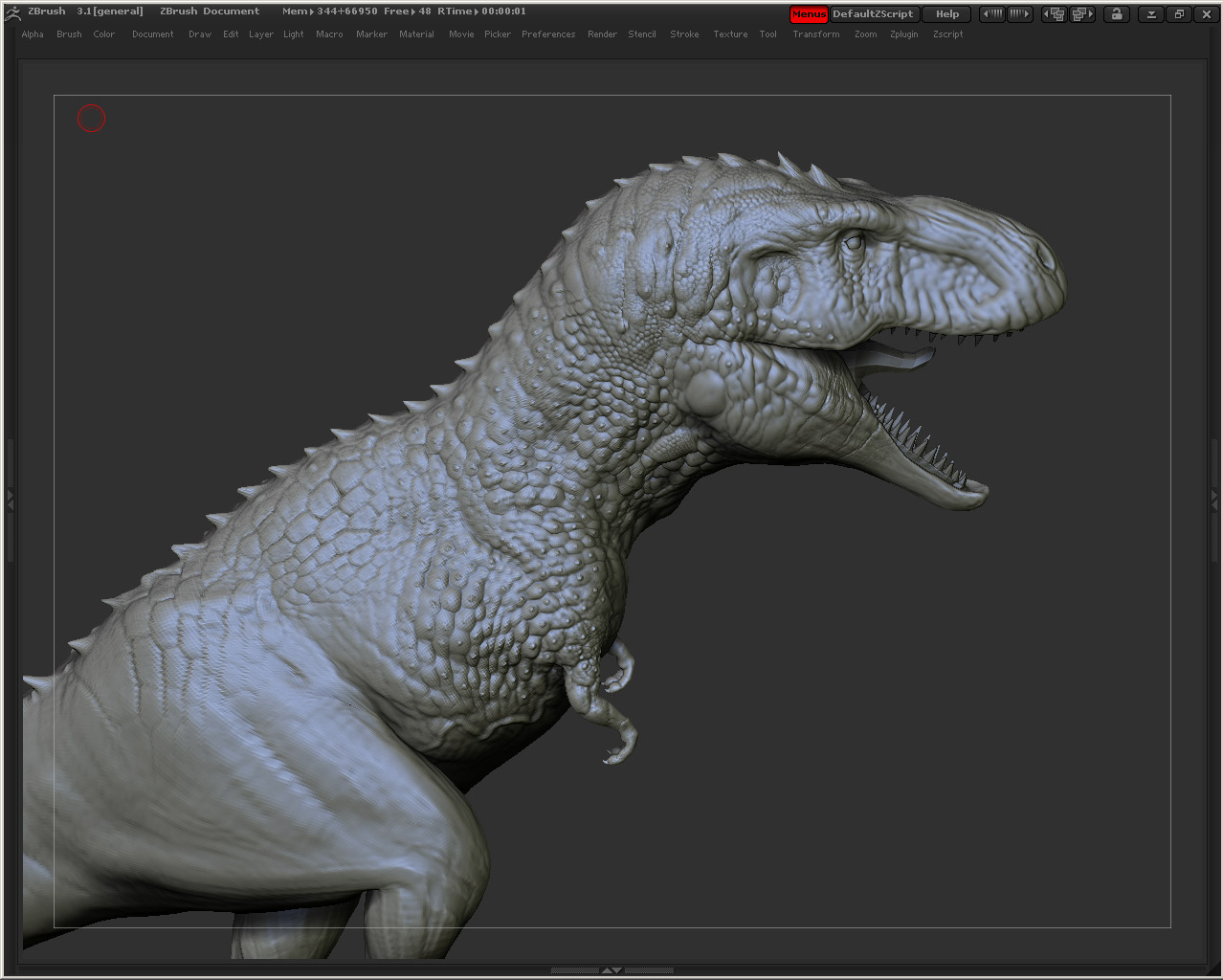Open the Picker menu
1223x980 pixels.
coord(498,34)
